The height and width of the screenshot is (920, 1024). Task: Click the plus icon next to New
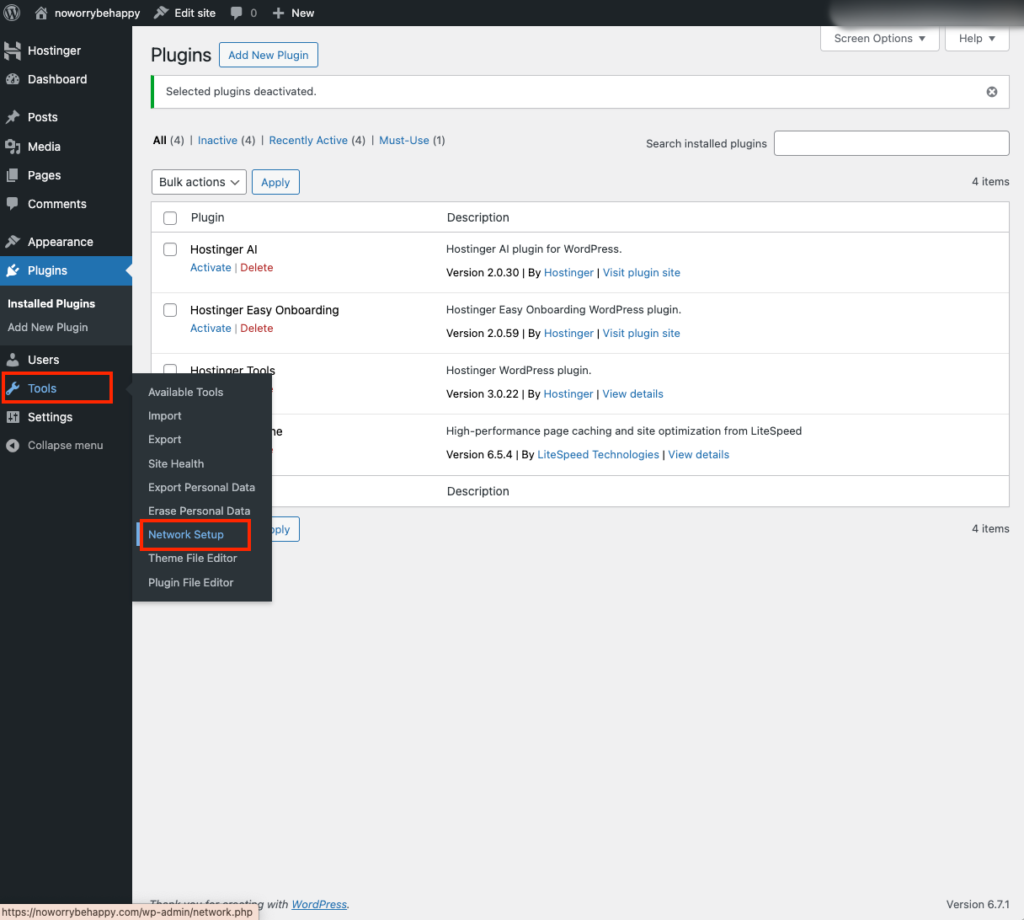coord(278,13)
